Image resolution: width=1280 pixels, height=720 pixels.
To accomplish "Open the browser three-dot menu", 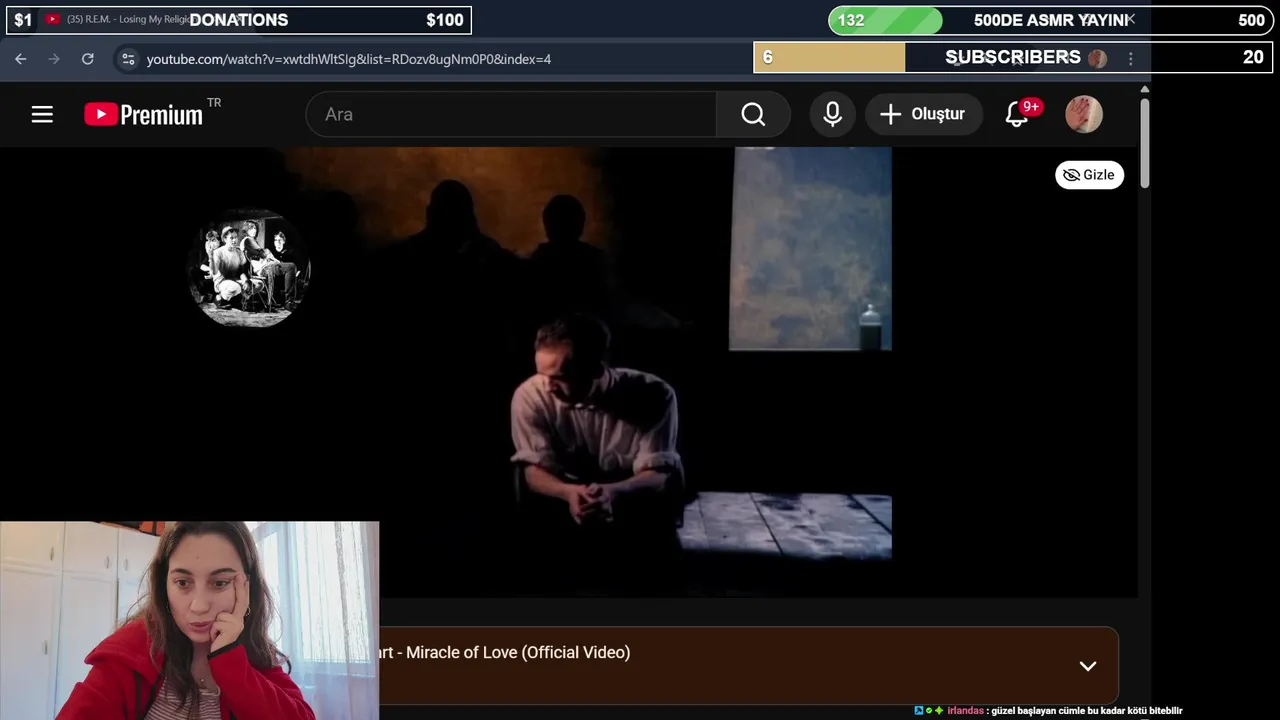I will [x=1131, y=59].
